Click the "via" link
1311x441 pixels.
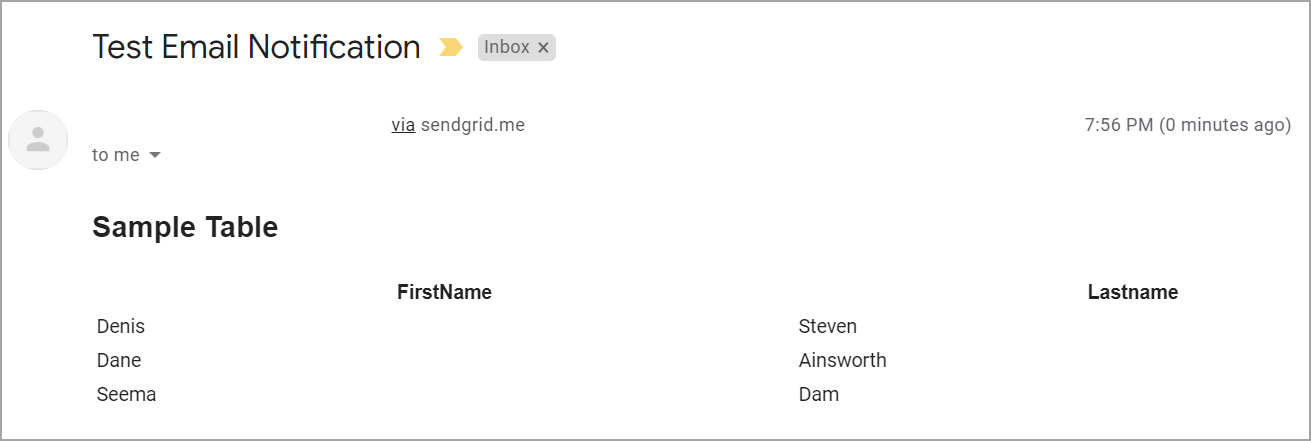[403, 125]
